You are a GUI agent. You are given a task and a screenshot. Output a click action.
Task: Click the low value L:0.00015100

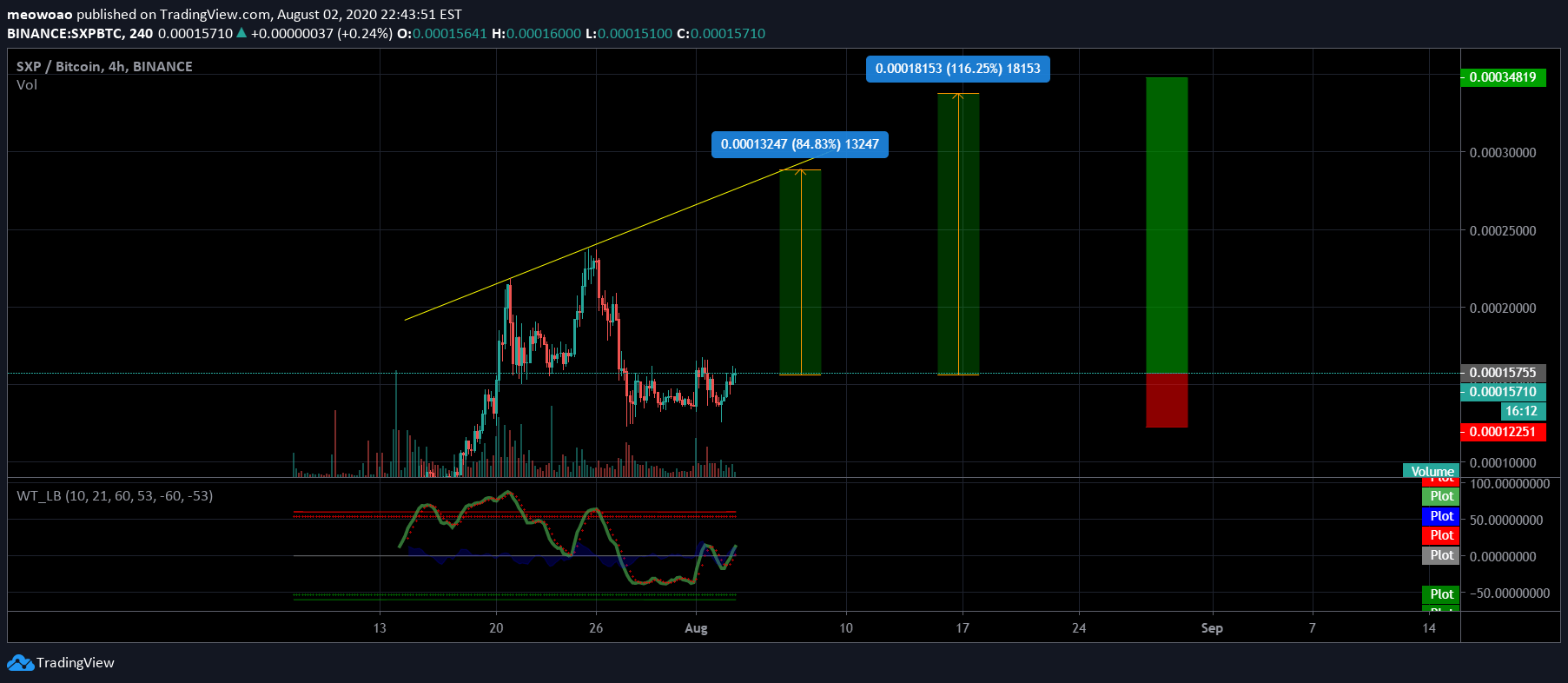[x=629, y=33]
